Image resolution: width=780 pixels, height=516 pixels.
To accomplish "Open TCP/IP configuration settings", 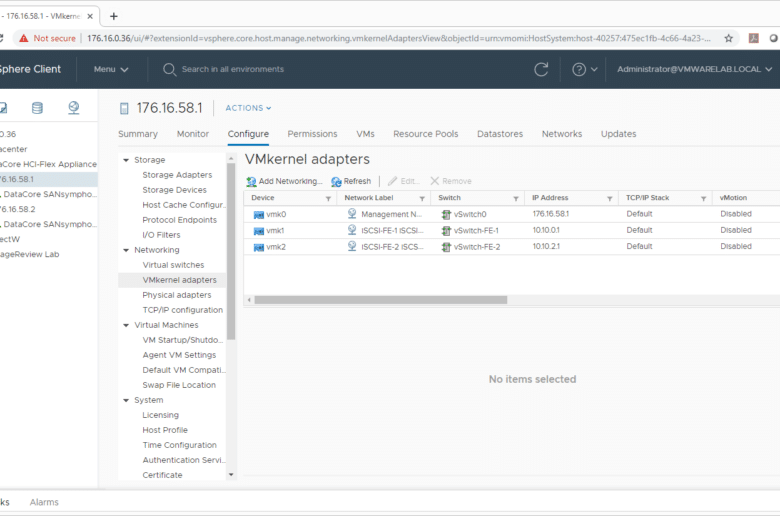I will point(183,310).
